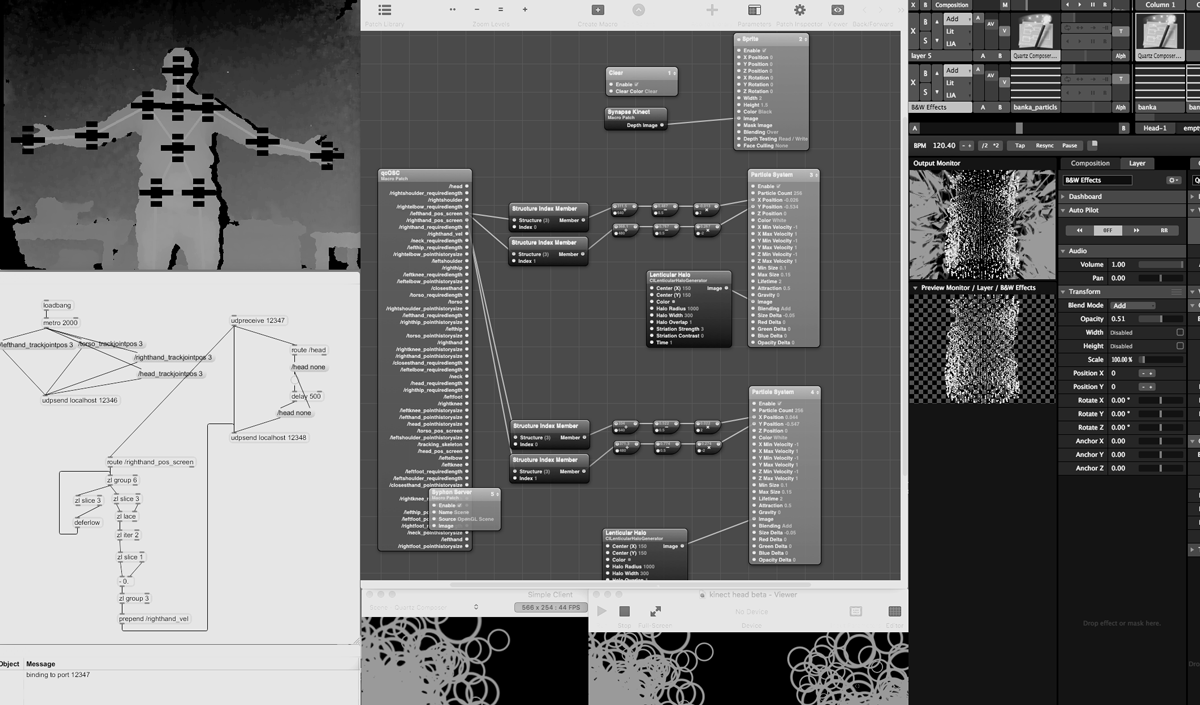The width and height of the screenshot is (1200, 705).
Task: Select the banka_particls clip thumbnail
Action: [1035, 82]
